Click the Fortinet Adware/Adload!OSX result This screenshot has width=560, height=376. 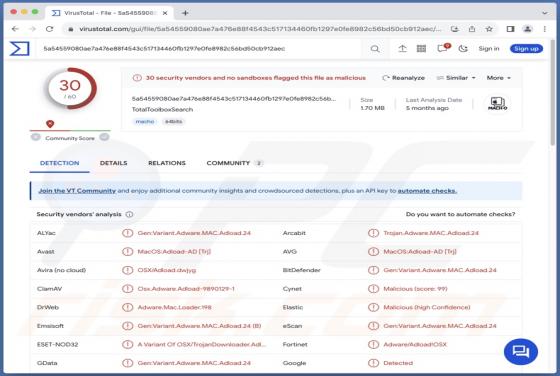tap(415, 345)
